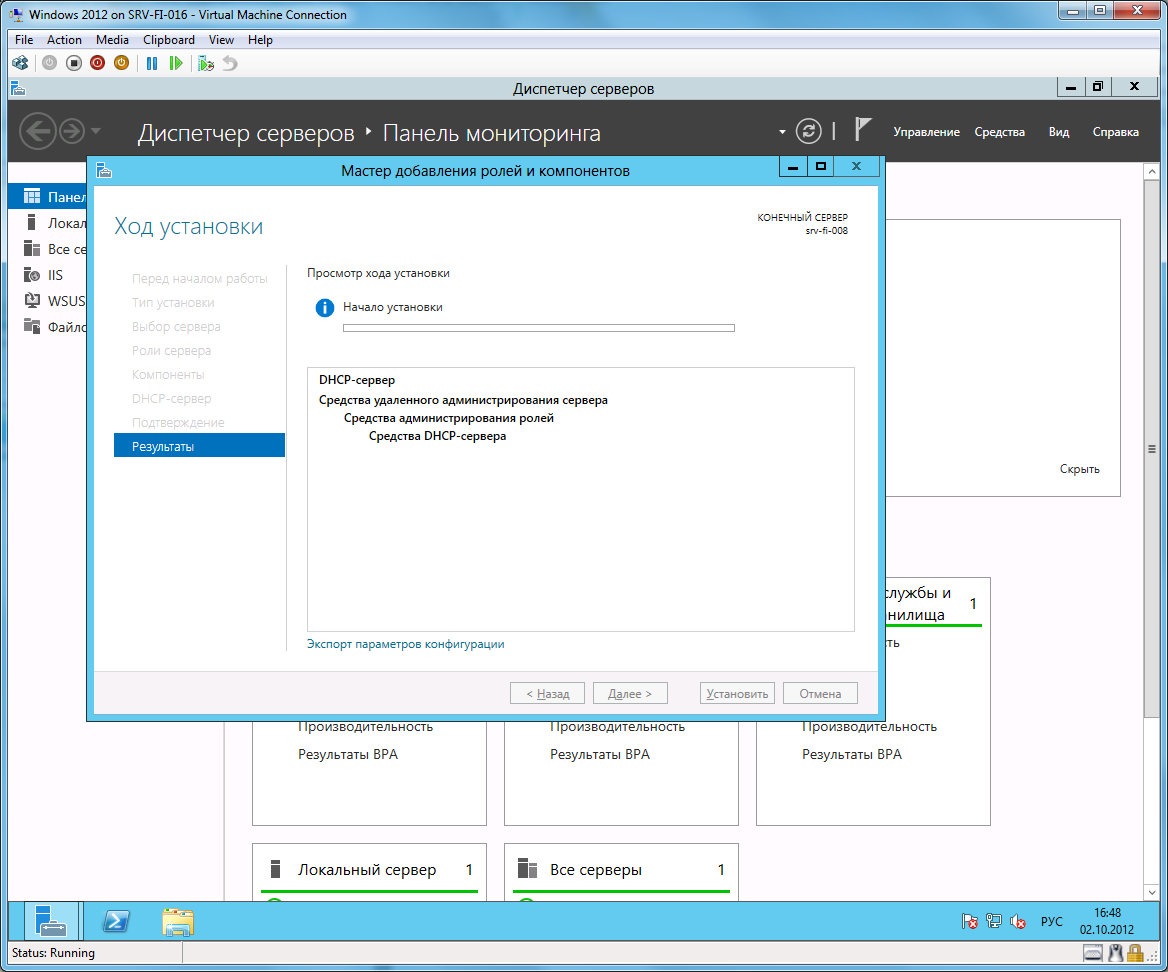
Task: Click the Отмена button
Action: [x=820, y=693]
